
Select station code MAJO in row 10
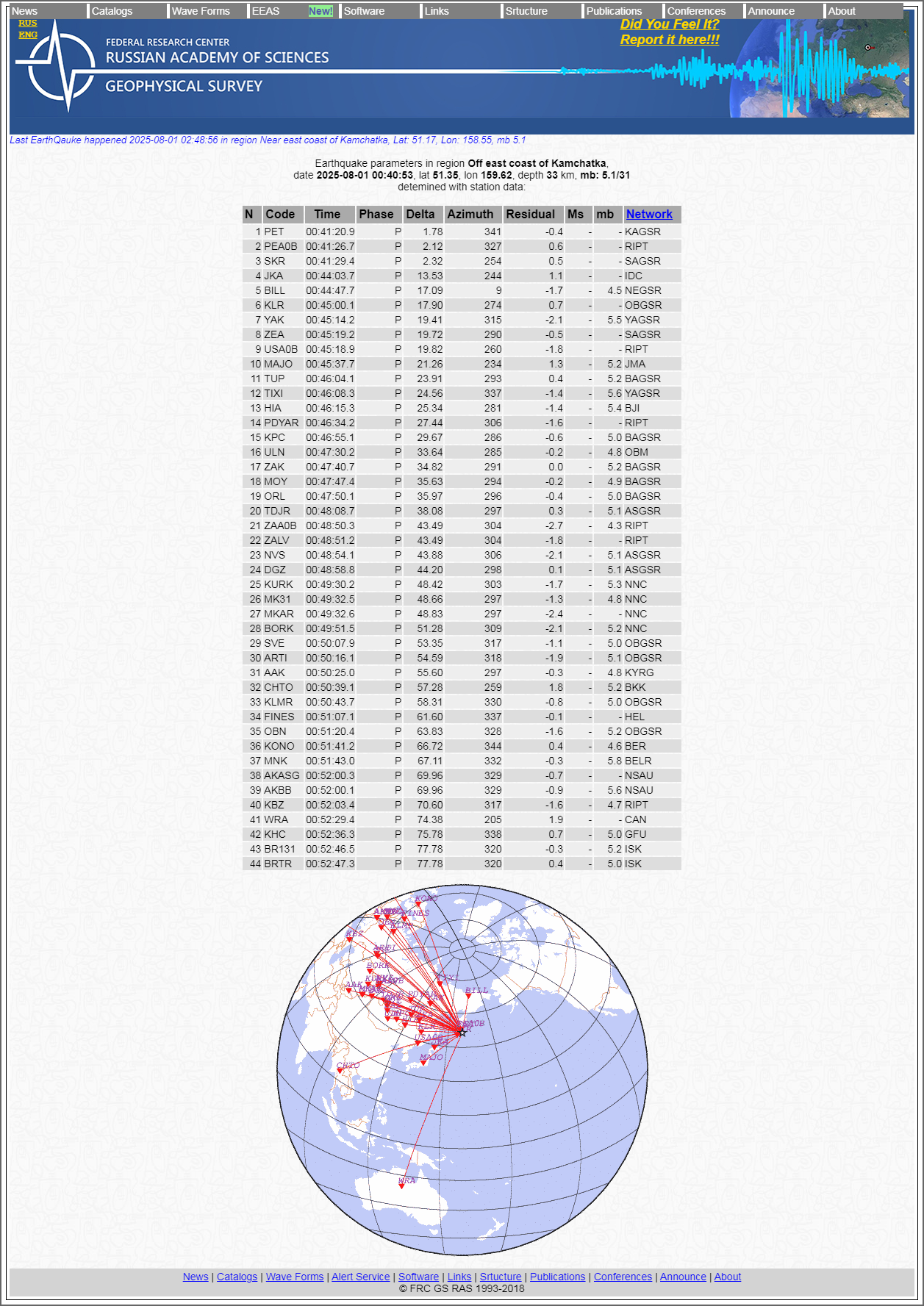pyautogui.click(x=279, y=364)
